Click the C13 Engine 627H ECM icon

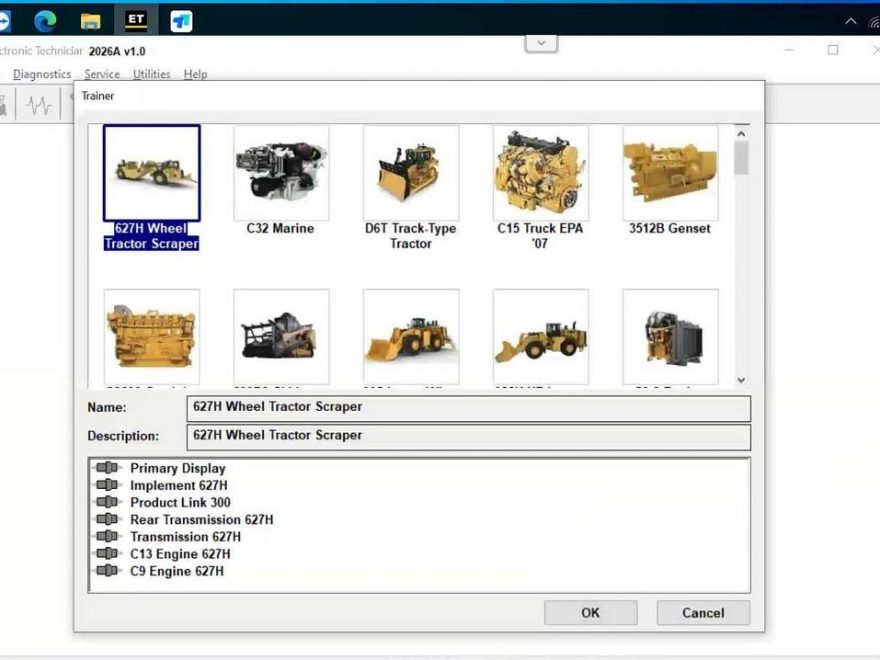[x=107, y=553]
